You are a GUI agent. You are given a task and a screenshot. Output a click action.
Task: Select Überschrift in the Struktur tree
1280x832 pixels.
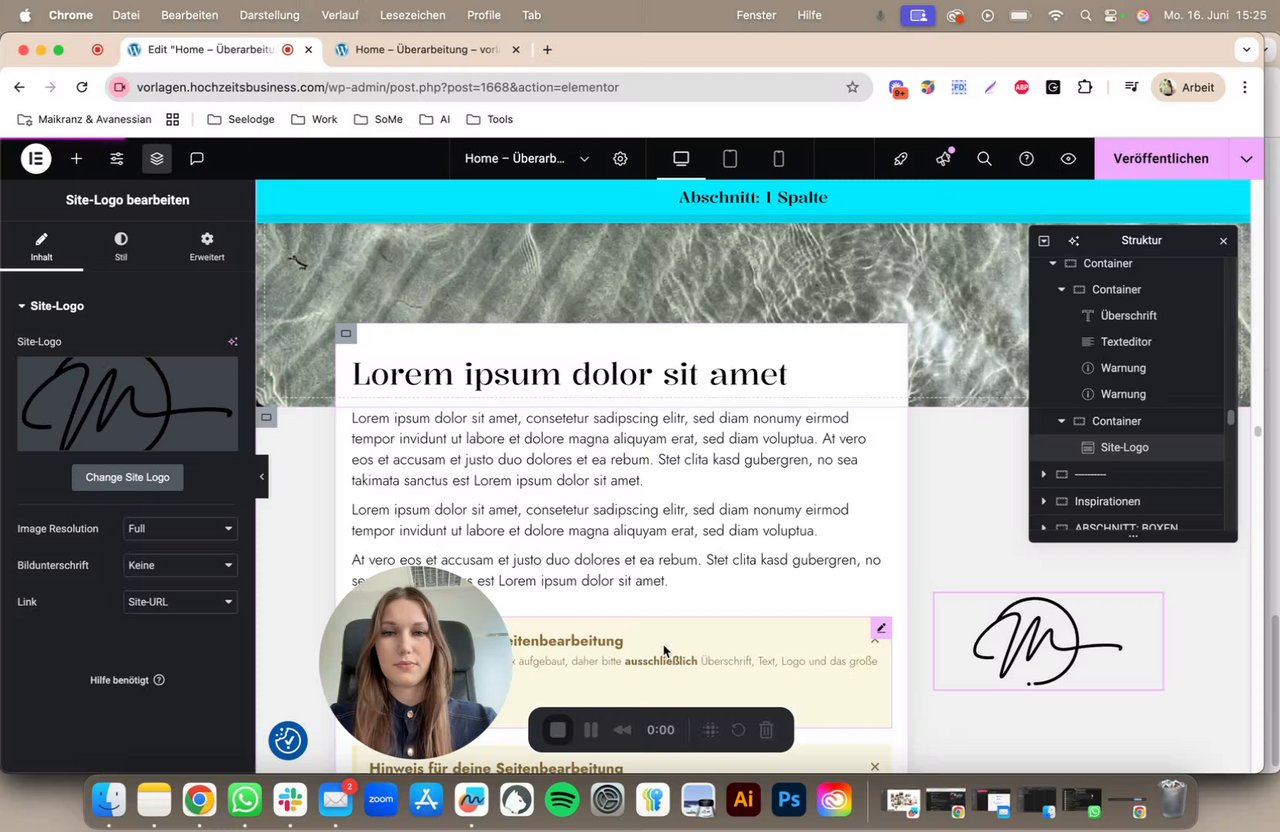point(1128,315)
